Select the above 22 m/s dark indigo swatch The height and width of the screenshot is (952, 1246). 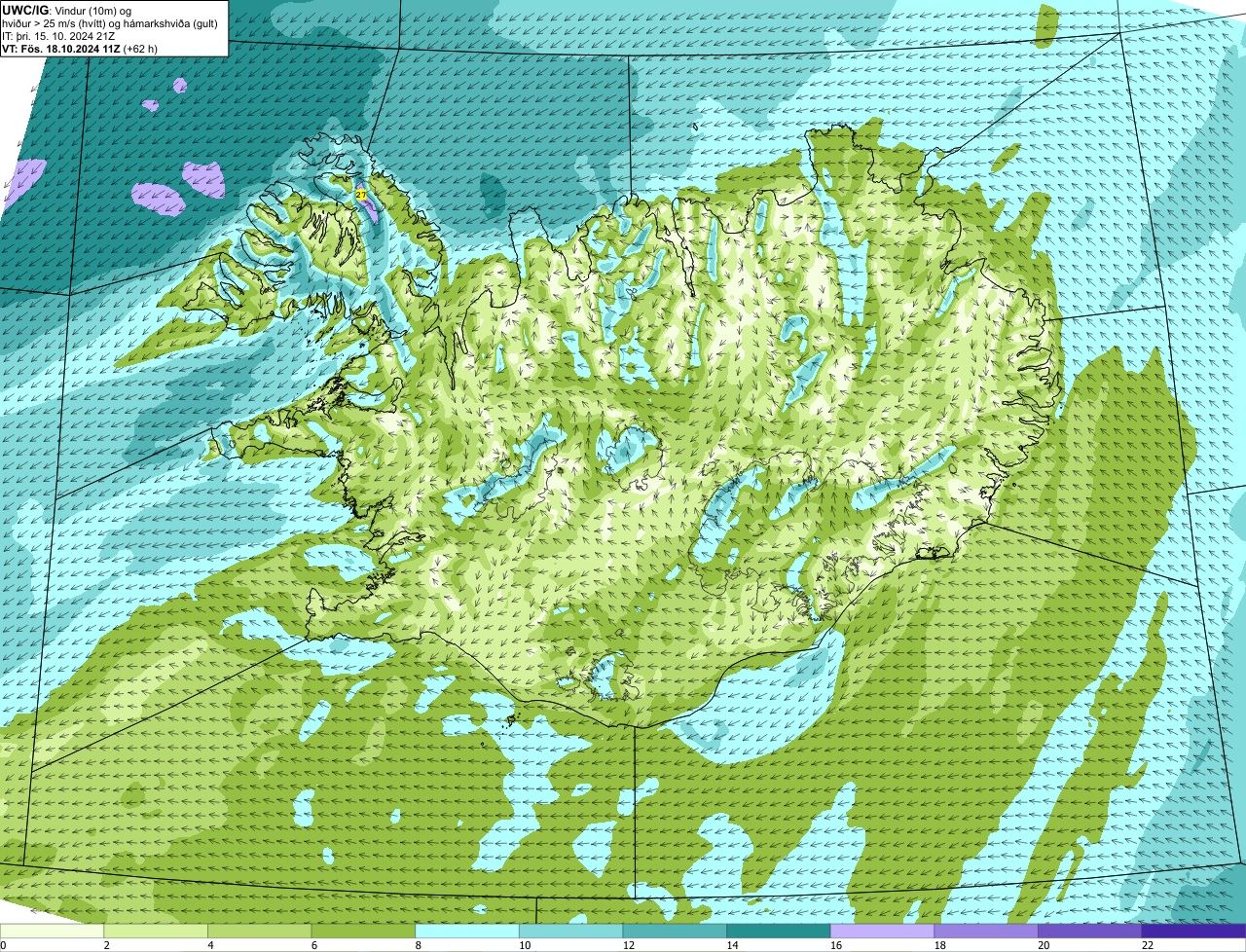(1193, 932)
